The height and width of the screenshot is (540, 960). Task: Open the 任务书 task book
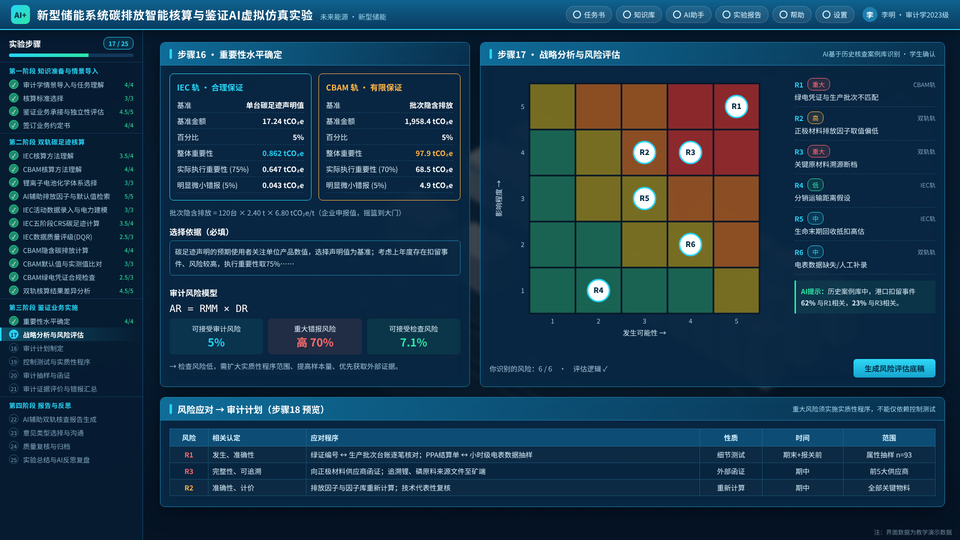pyautogui.click(x=588, y=15)
